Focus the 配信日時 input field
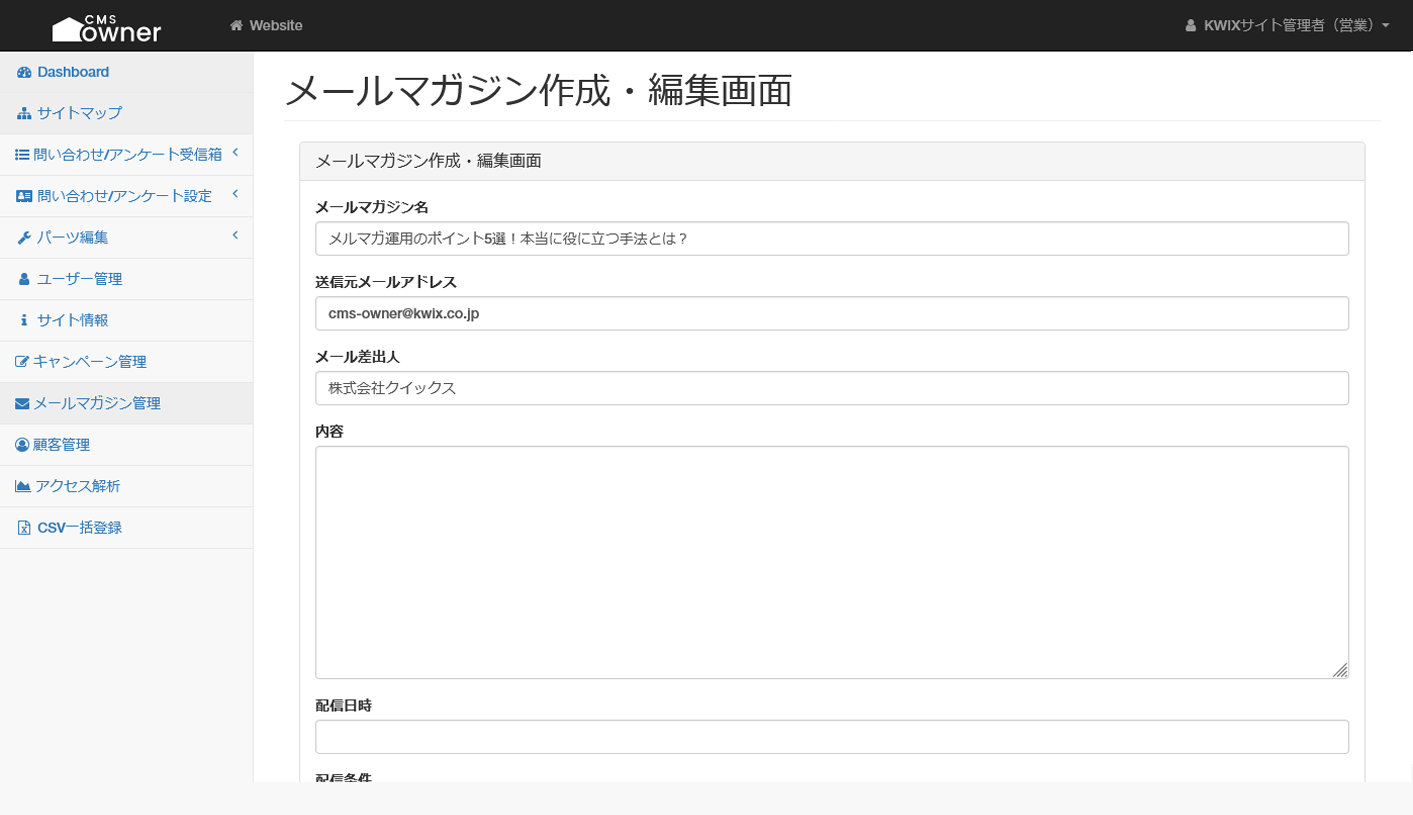This screenshot has width=1413, height=815. click(832, 737)
